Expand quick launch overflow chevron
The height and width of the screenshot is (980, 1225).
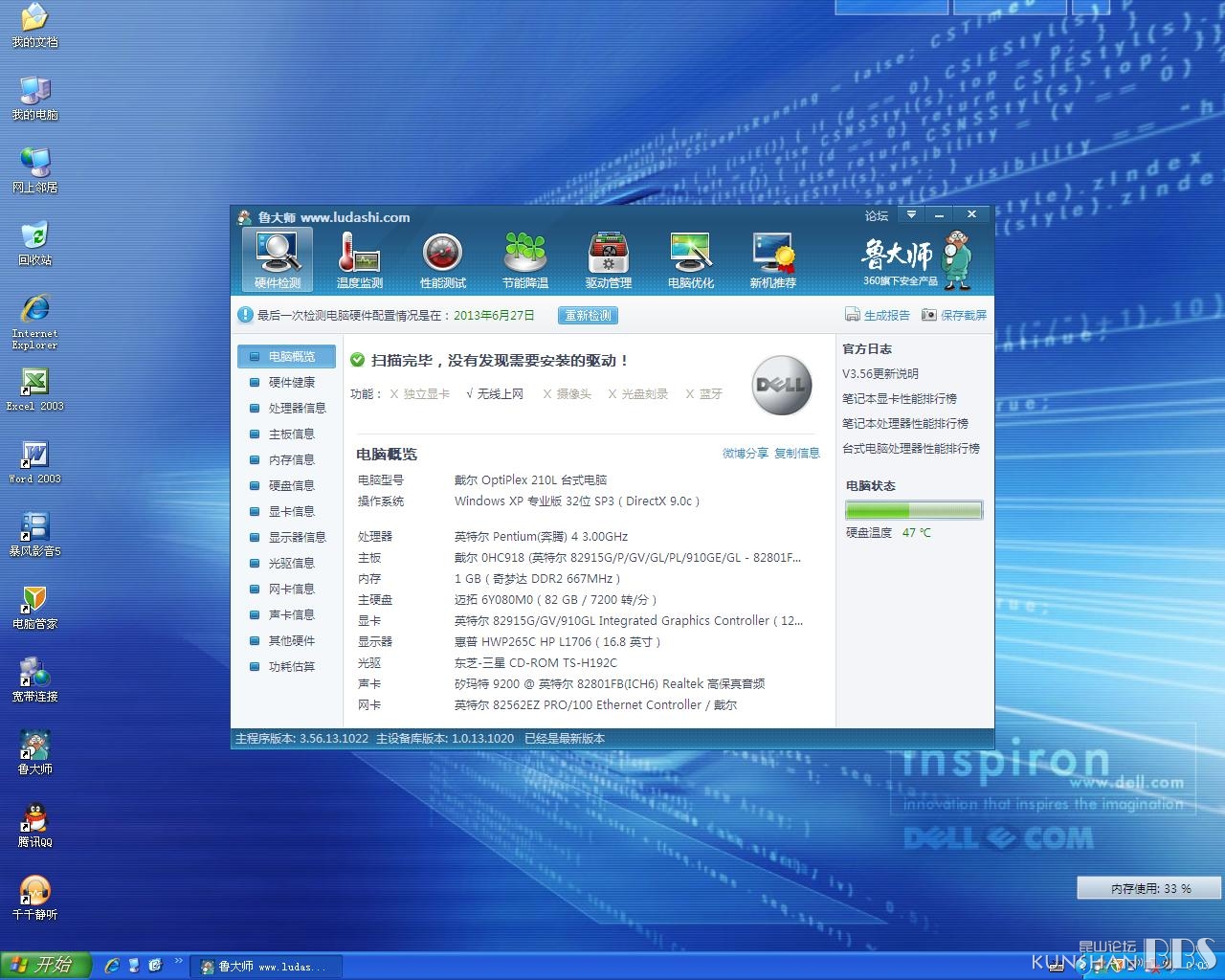point(178,961)
